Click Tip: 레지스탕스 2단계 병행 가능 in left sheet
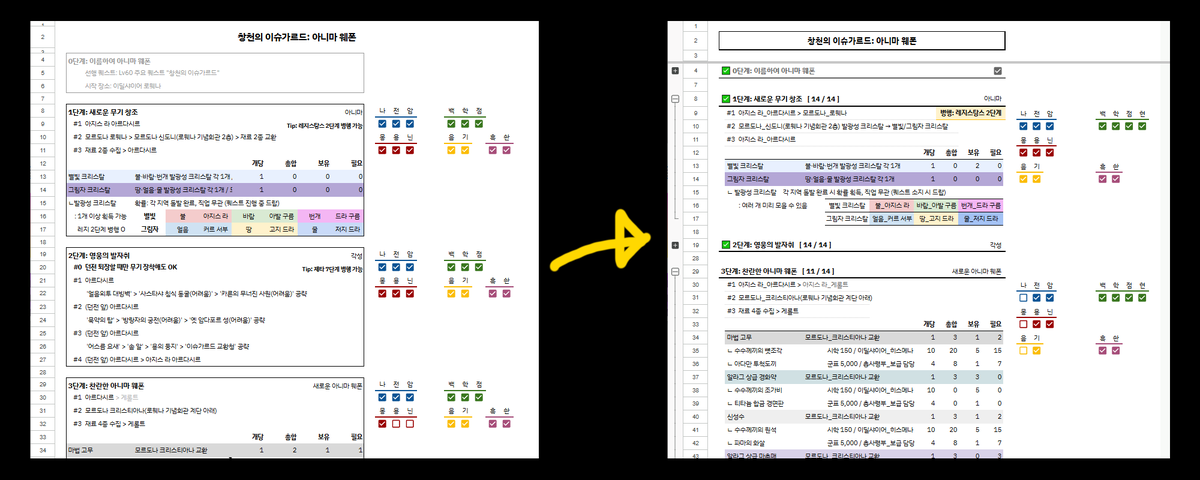 point(323,125)
